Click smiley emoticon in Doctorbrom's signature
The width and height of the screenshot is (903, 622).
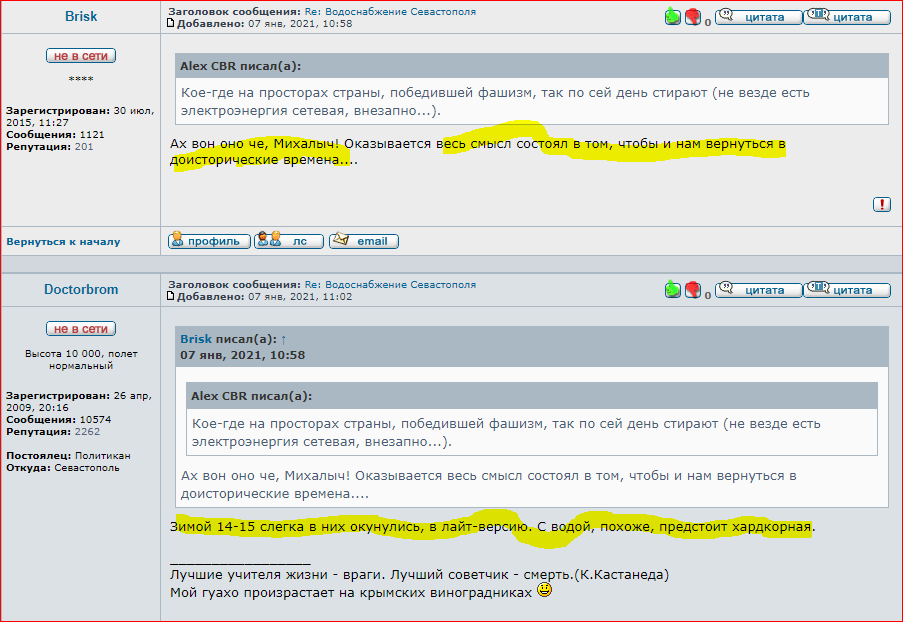pyautogui.click(x=544, y=590)
